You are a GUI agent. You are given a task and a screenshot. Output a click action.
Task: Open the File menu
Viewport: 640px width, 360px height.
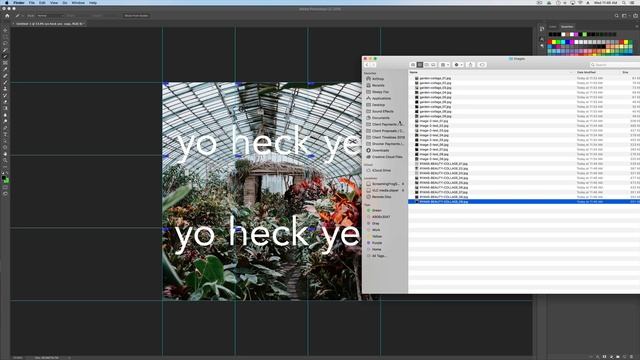tap(31, 2)
